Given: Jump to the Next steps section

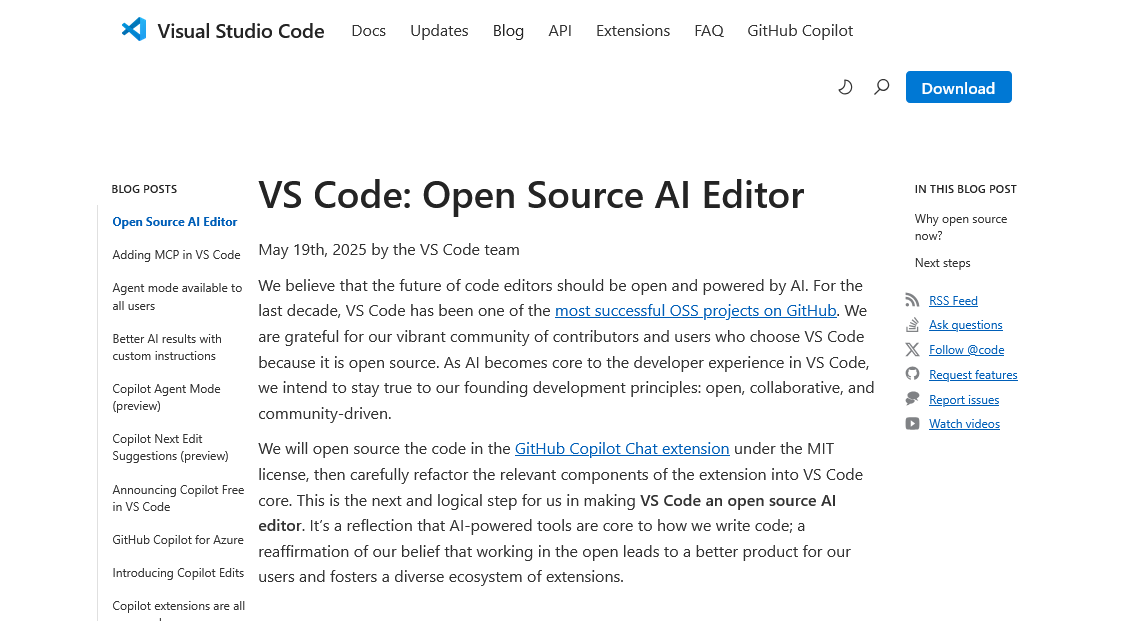Looking at the screenshot, I should (x=942, y=263).
